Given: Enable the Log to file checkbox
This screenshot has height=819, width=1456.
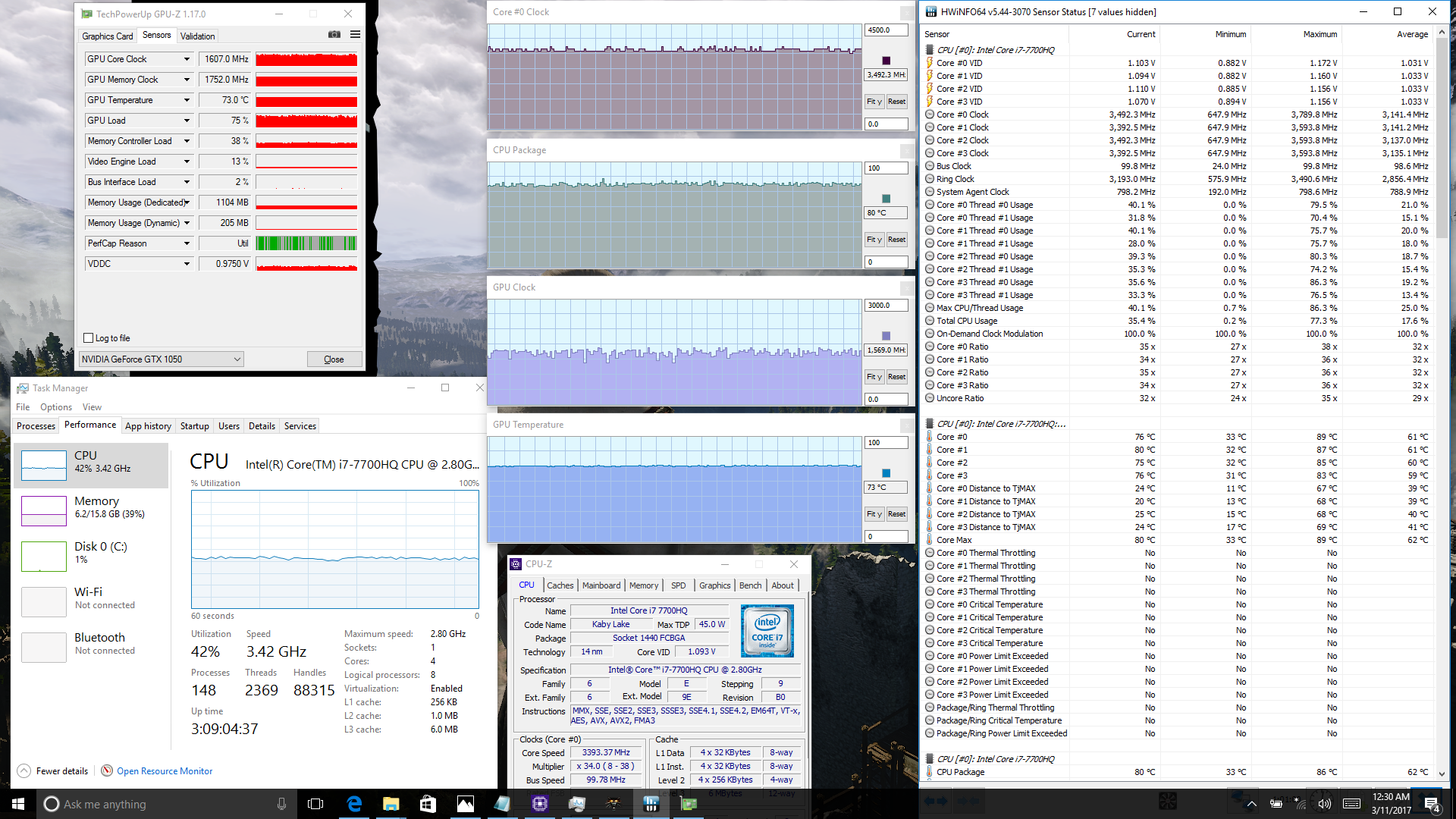Looking at the screenshot, I should point(89,338).
